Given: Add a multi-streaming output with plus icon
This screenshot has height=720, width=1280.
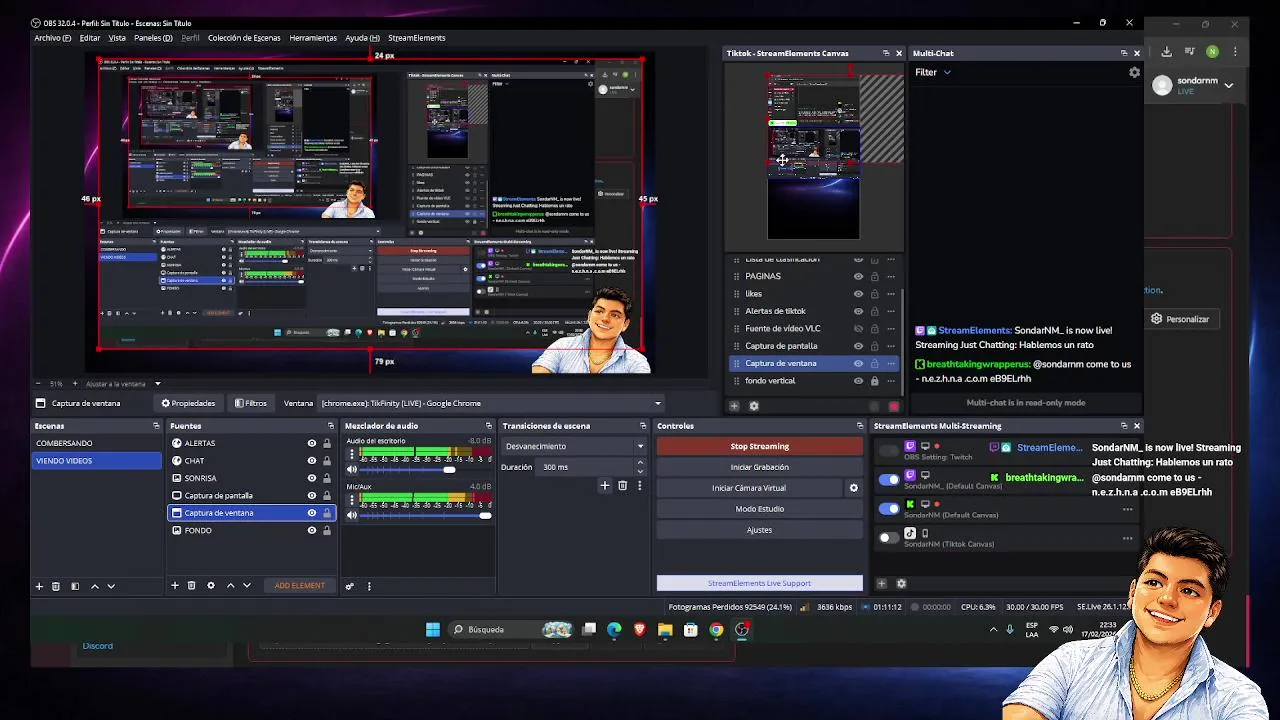Looking at the screenshot, I should click(x=881, y=584).
